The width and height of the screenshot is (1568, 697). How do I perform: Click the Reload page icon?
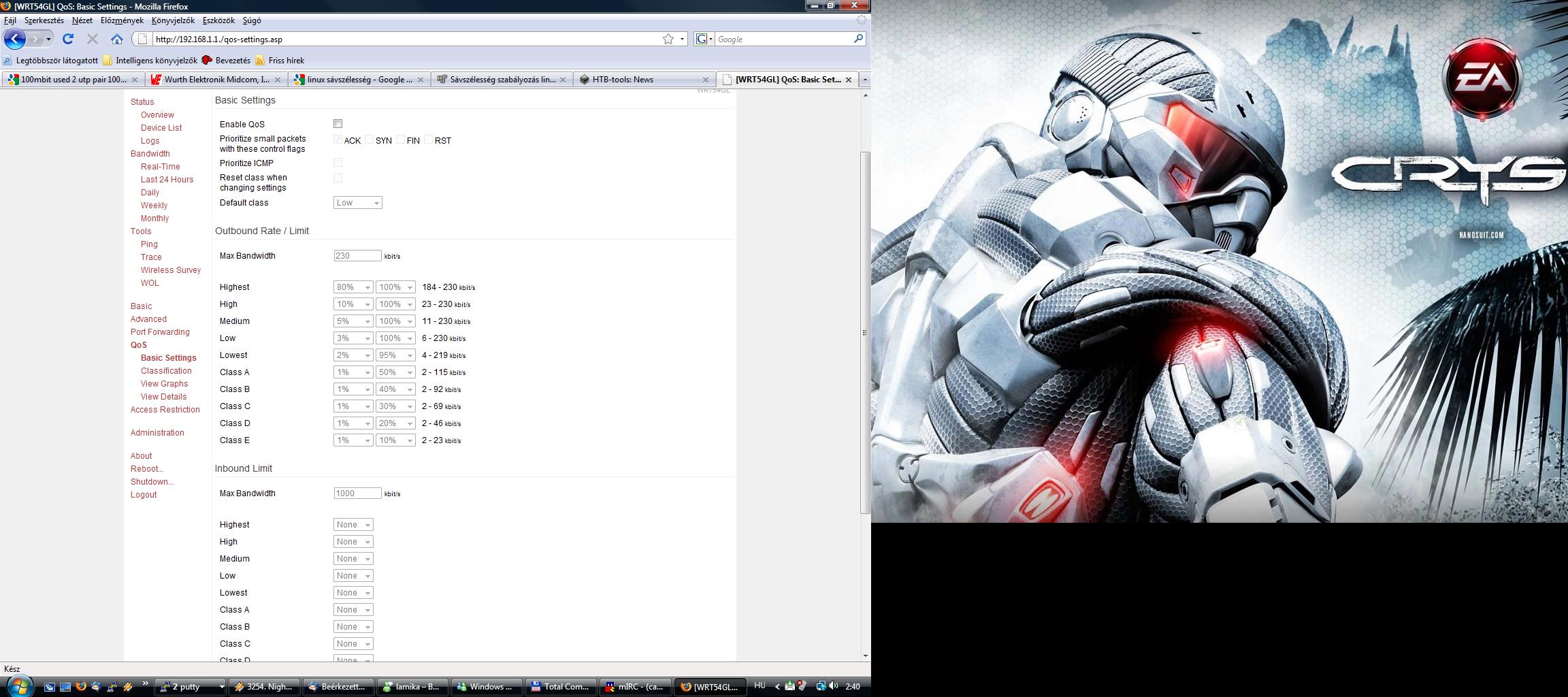pos(68,39)
